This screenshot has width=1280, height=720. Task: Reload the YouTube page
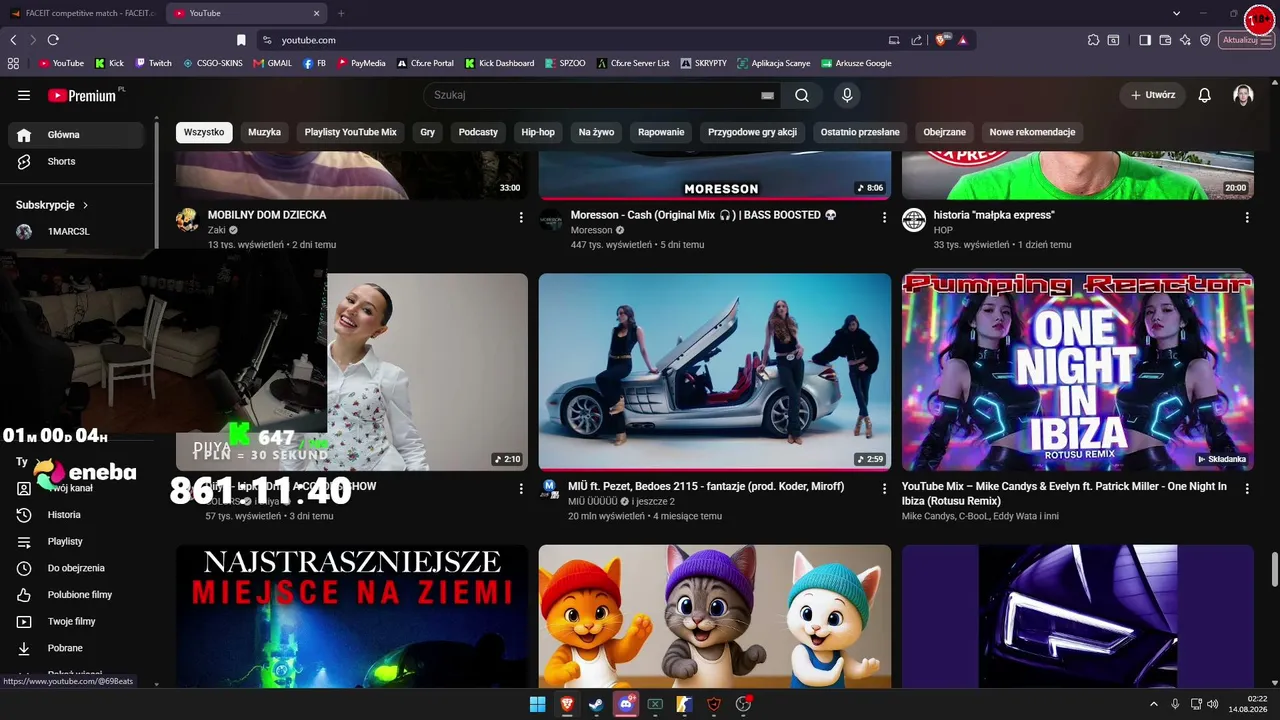click(x=53, y=40)
